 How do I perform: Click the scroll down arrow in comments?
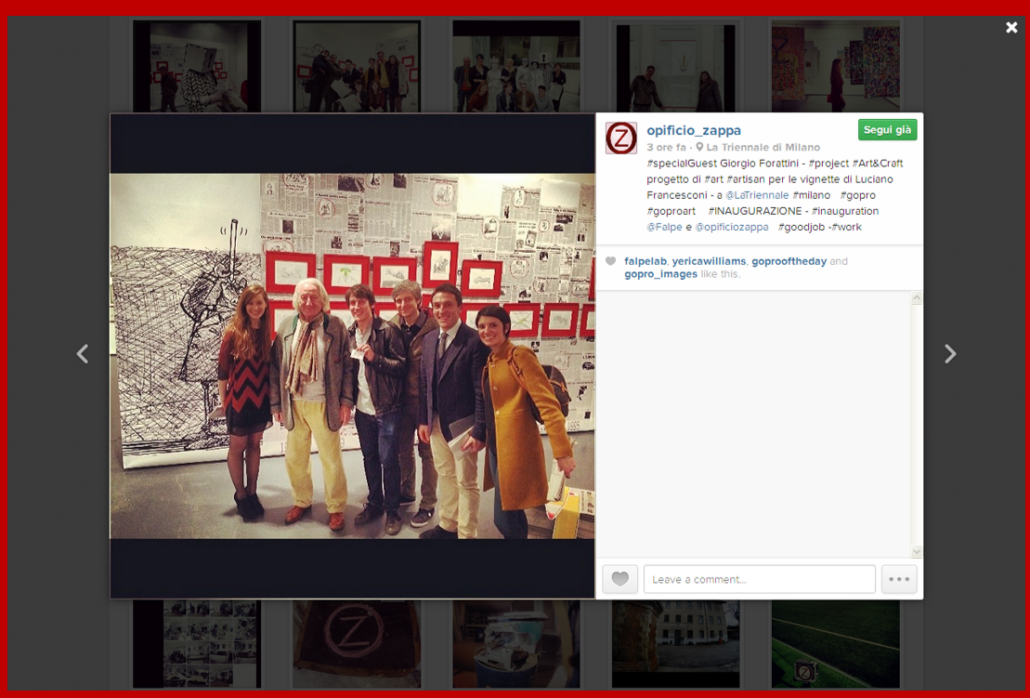pyautogui.click(x=917, y=551)
